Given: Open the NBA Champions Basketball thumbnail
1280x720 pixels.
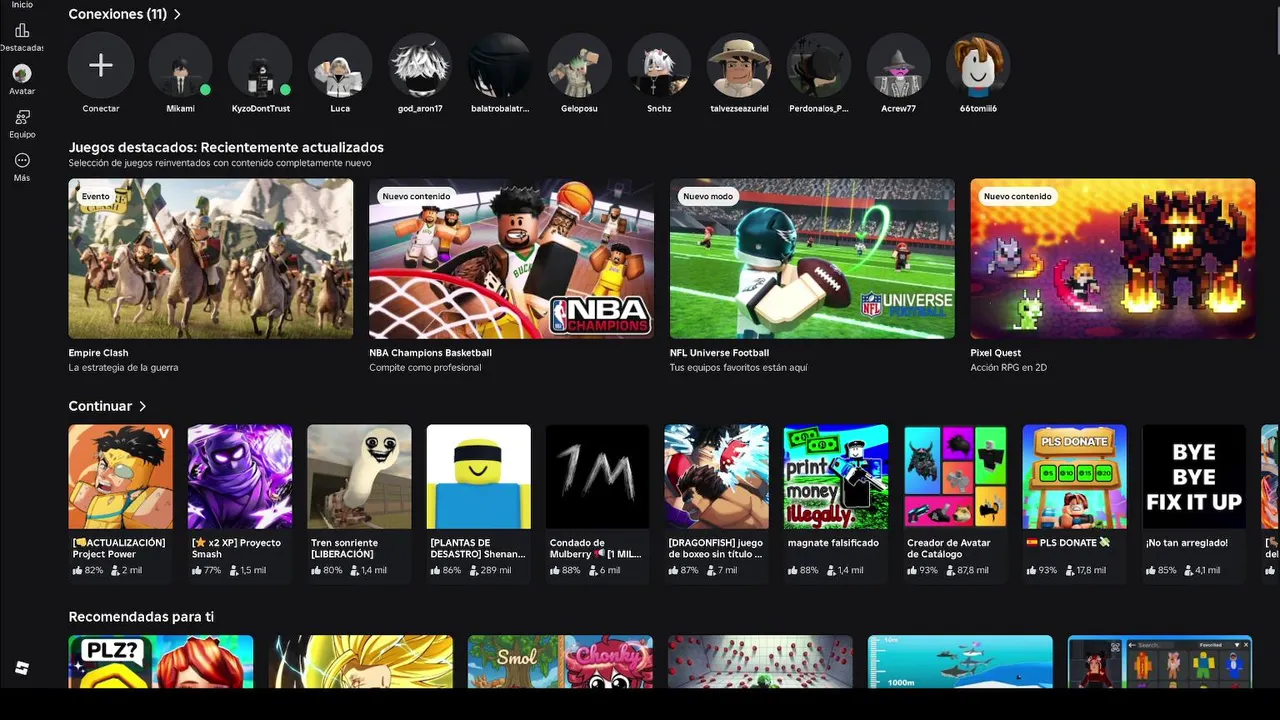Looking at the screenshot, I should click(x=511, y=259).
